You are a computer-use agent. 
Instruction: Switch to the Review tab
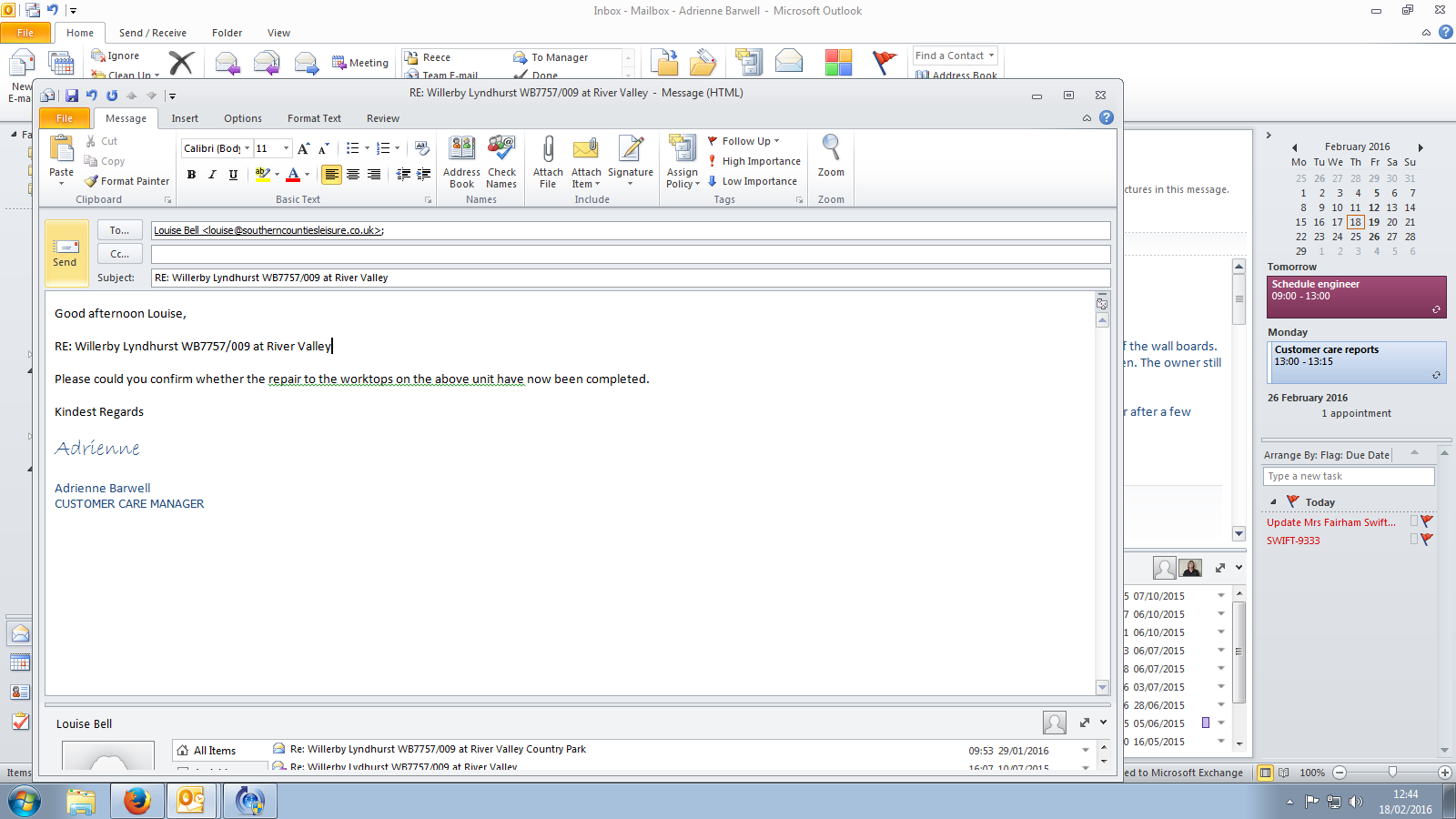click(383, 118)
